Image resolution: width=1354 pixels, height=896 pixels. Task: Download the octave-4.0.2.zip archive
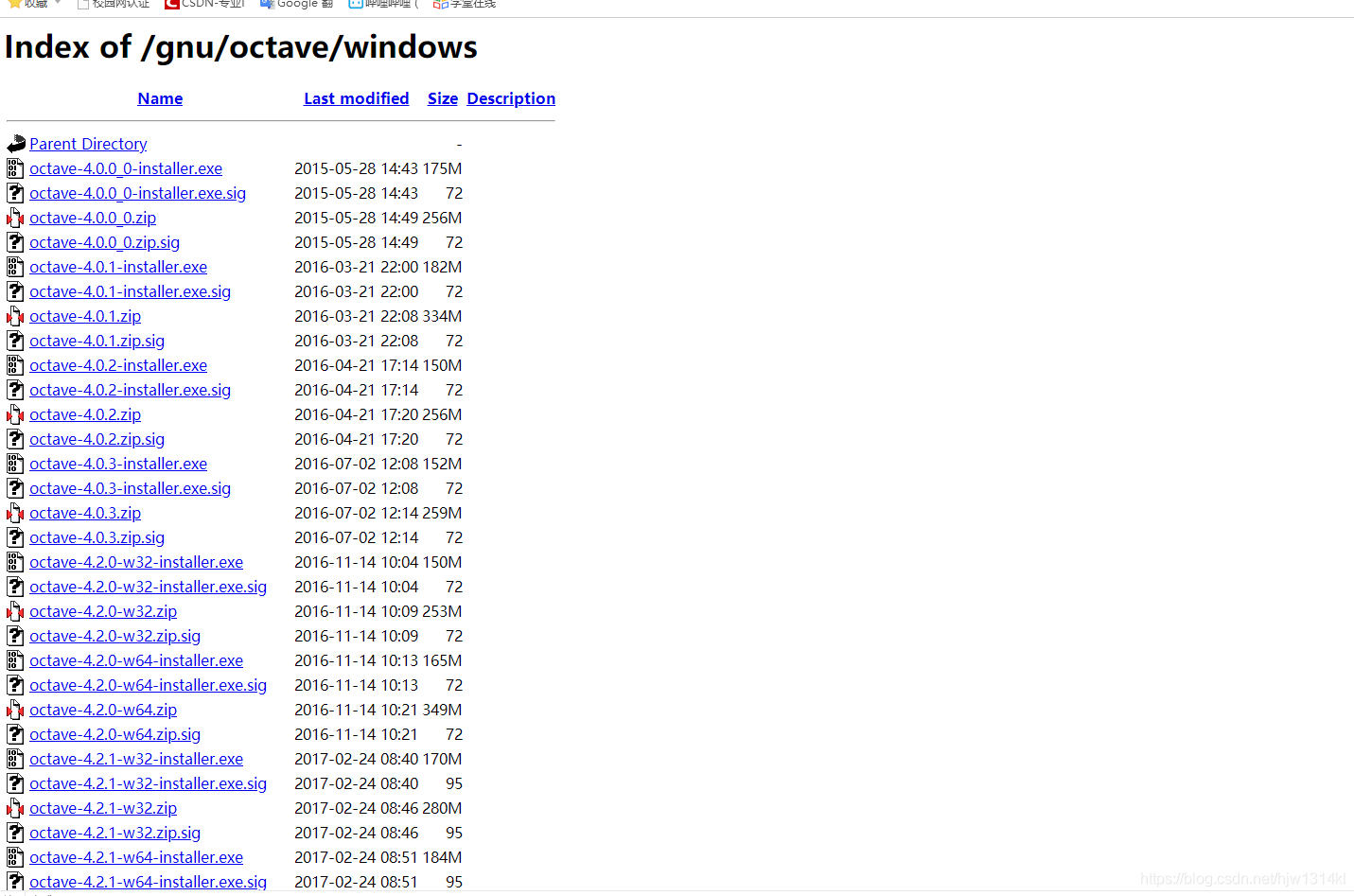(x=85, y=414)
